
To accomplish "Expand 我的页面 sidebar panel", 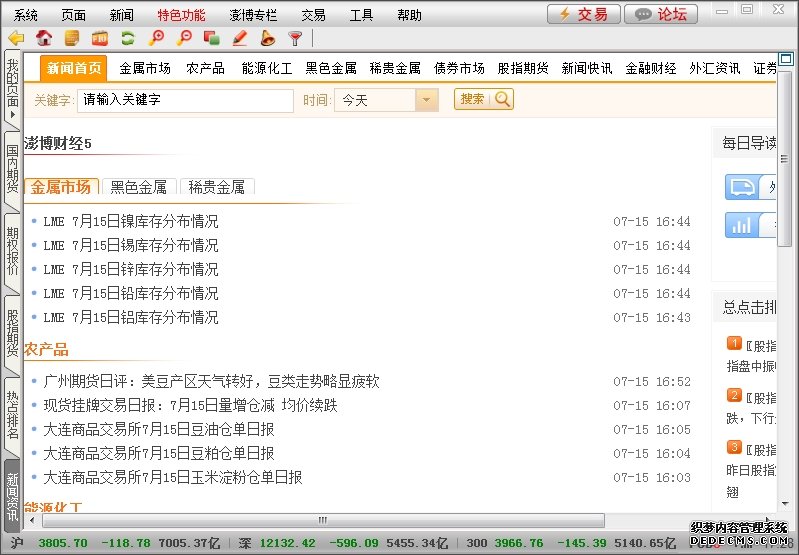I will [12, 89].
